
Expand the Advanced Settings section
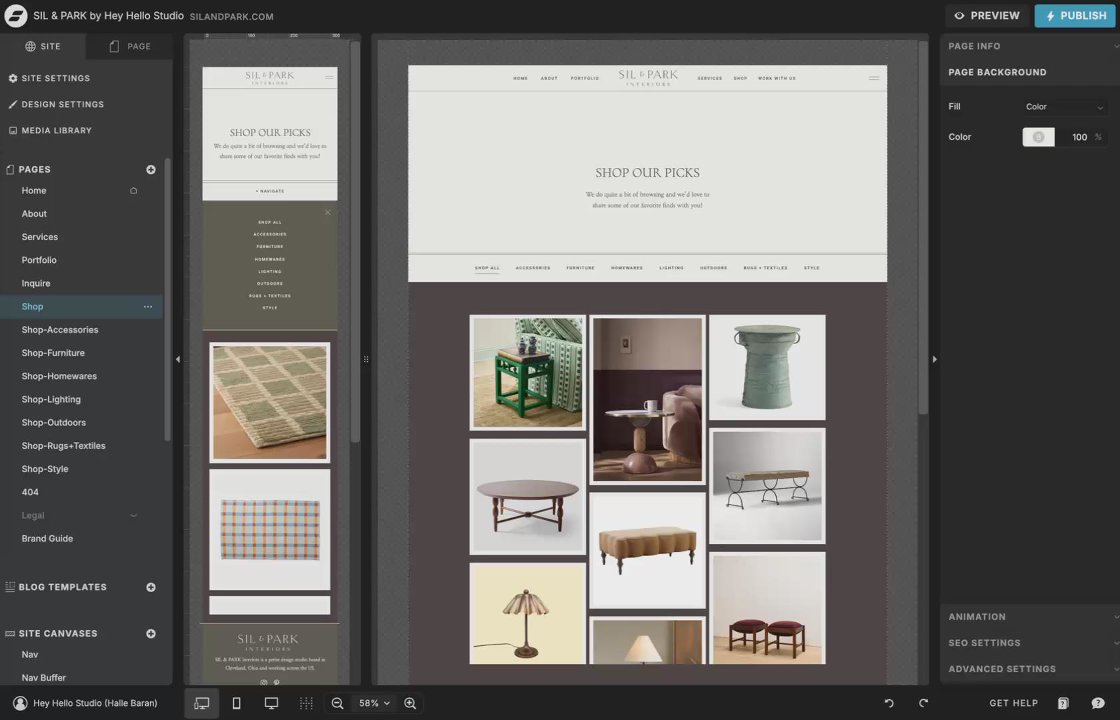pyautogui.click(x=1029, y=669)
